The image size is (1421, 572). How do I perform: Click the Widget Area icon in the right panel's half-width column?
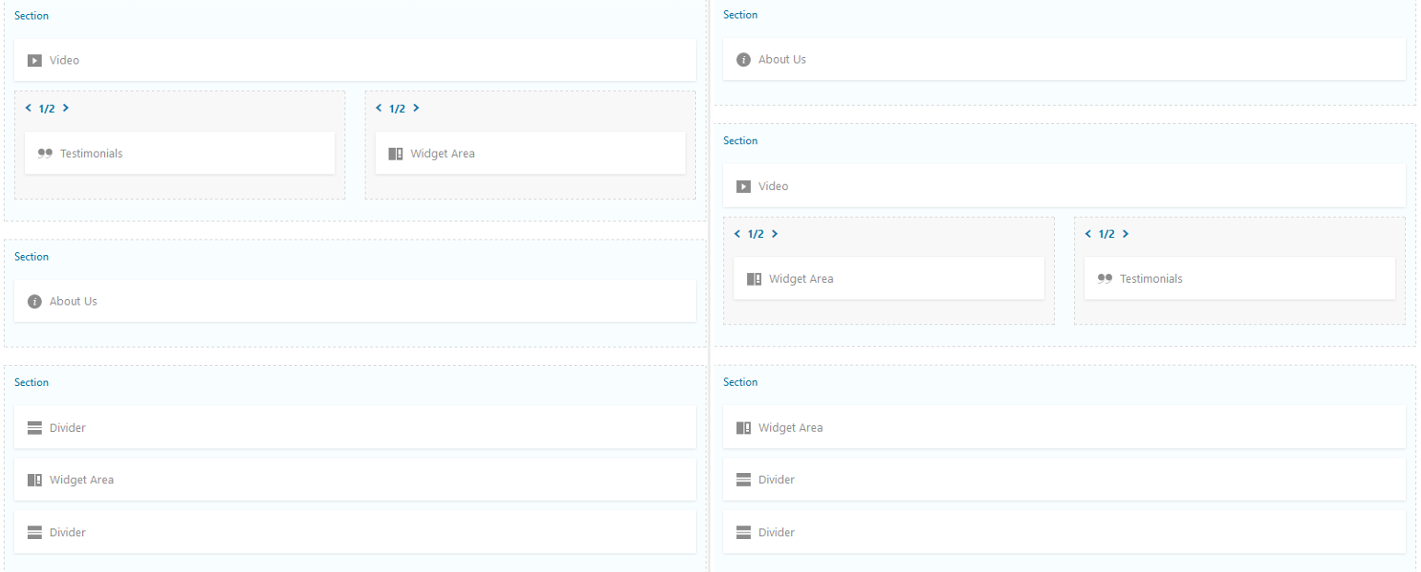pos(753,279)
